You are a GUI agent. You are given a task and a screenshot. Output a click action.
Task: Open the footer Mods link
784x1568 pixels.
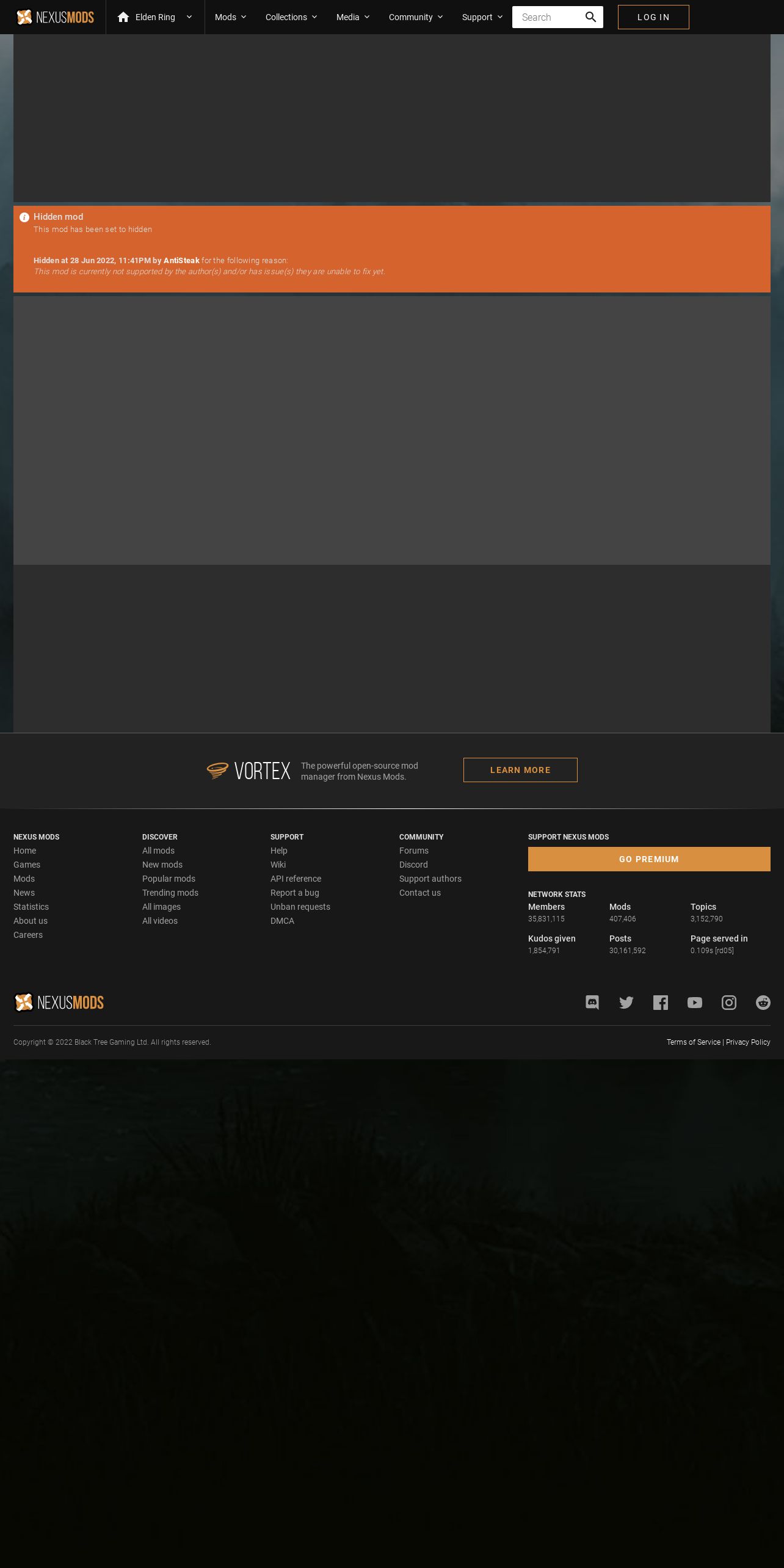pyautogui.click(x=24, y=879)
